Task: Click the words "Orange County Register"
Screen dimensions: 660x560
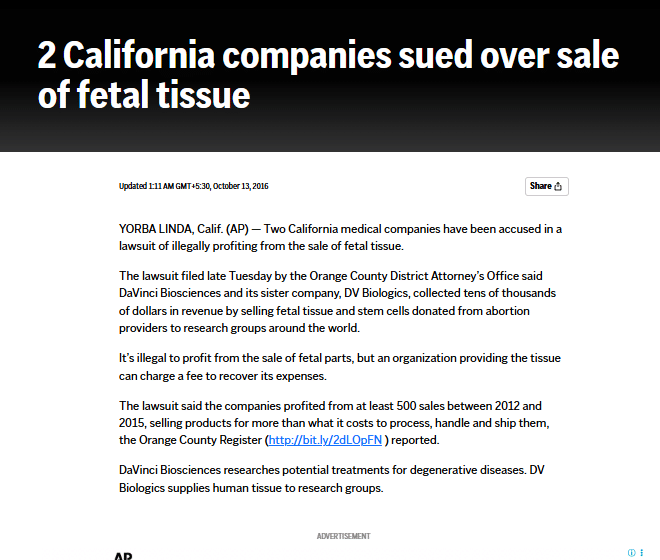Action: tap(200, 440)
